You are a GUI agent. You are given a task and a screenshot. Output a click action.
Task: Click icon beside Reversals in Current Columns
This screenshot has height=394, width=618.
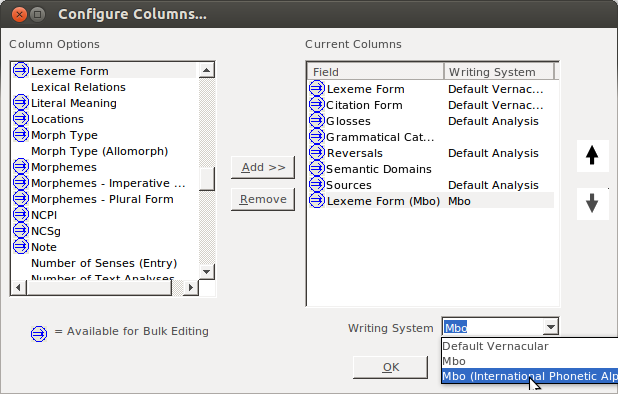point(316,152)
